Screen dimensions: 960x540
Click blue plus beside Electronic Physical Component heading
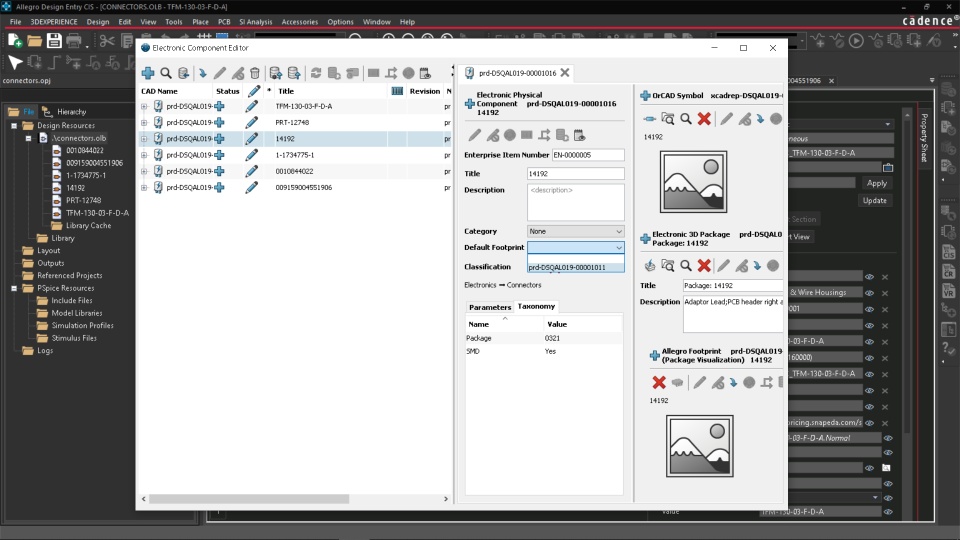(x=470, y=104)
